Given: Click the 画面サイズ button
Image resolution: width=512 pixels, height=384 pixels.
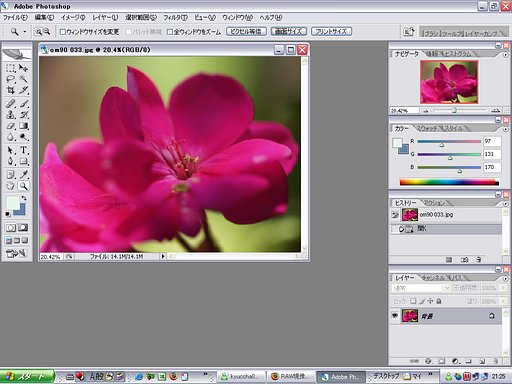Looking at the screenshot, I should click(x=288, y=31).
